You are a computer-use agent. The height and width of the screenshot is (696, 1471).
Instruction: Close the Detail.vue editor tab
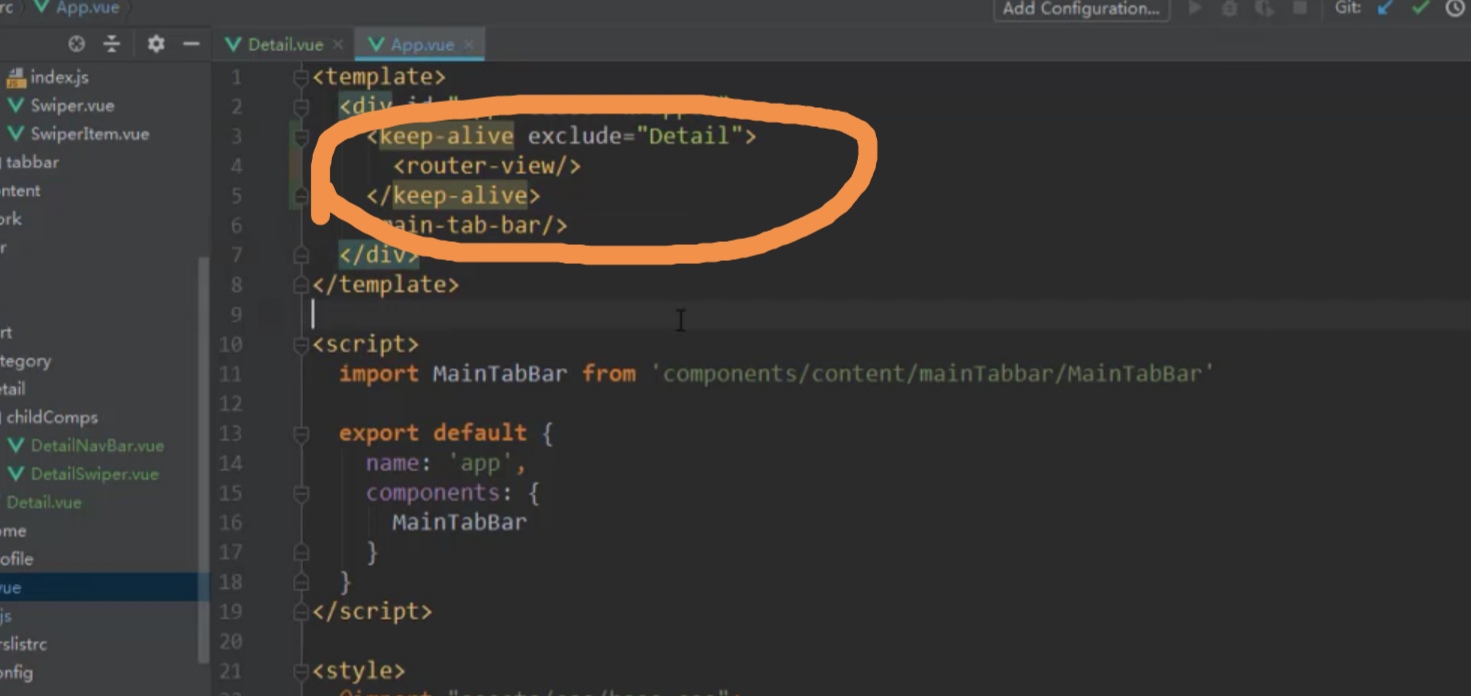pos(338,45)
